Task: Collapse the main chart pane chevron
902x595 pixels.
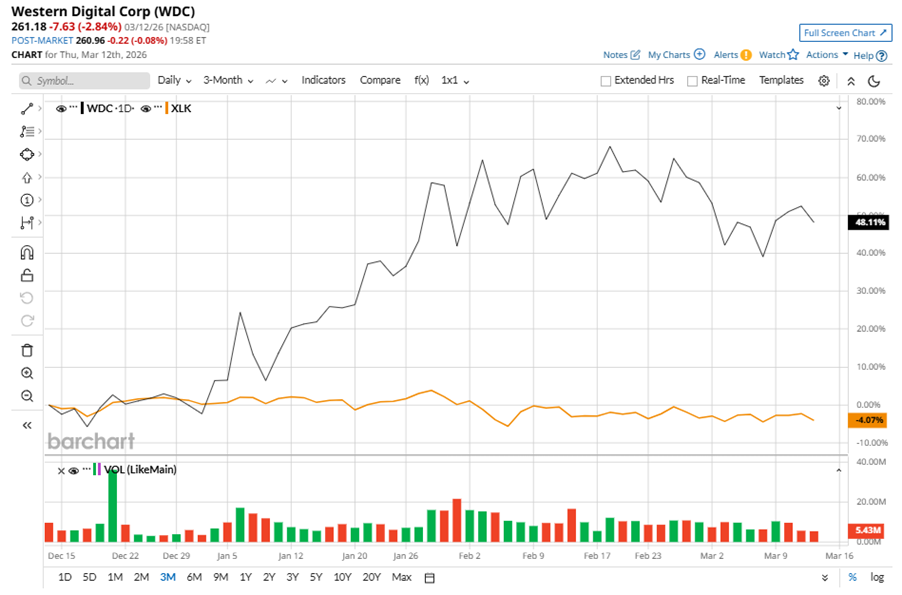Action: point(839,108)
